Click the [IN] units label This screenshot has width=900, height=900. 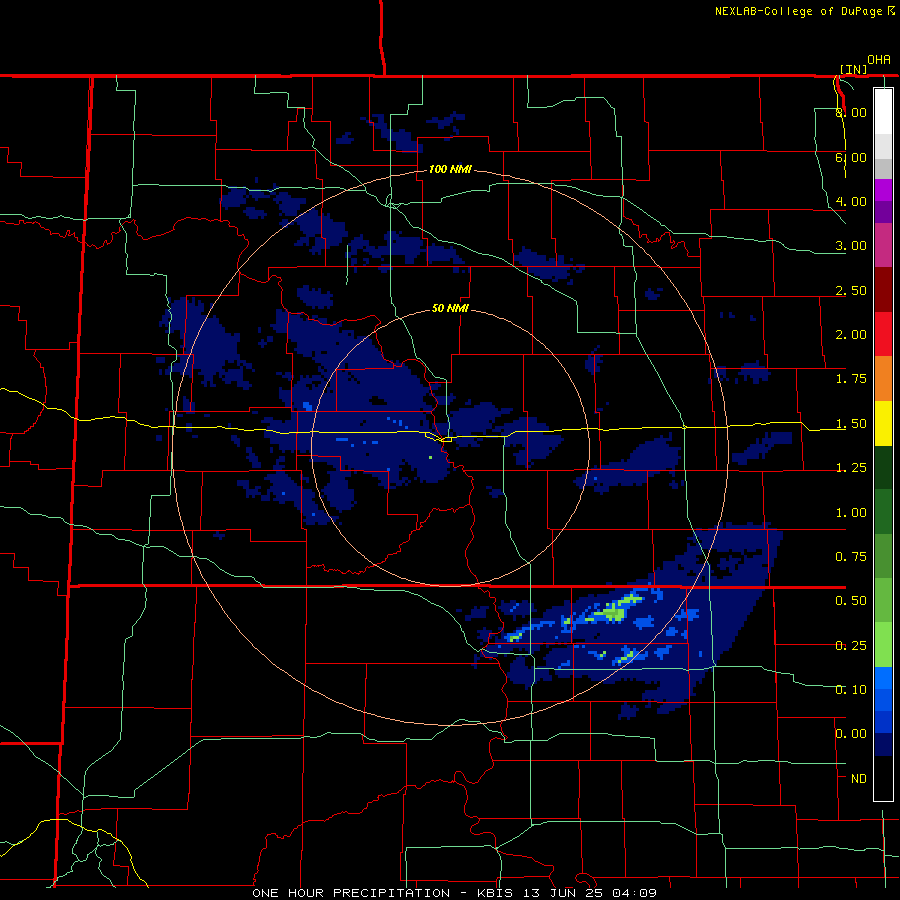[x=853, y=69]
